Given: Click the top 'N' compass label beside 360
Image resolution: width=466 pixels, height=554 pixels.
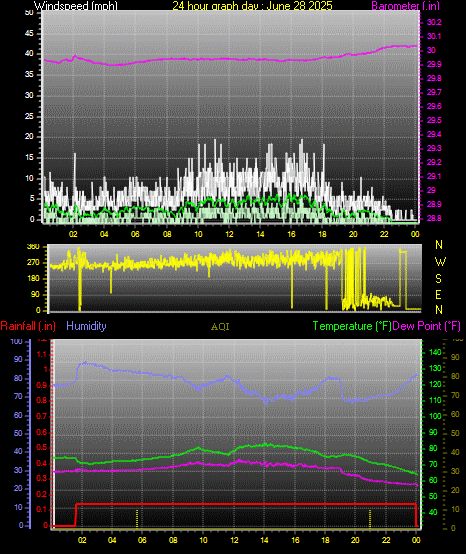Looking at the screenshot, I should pyautogui.click(x=439, y=244).
